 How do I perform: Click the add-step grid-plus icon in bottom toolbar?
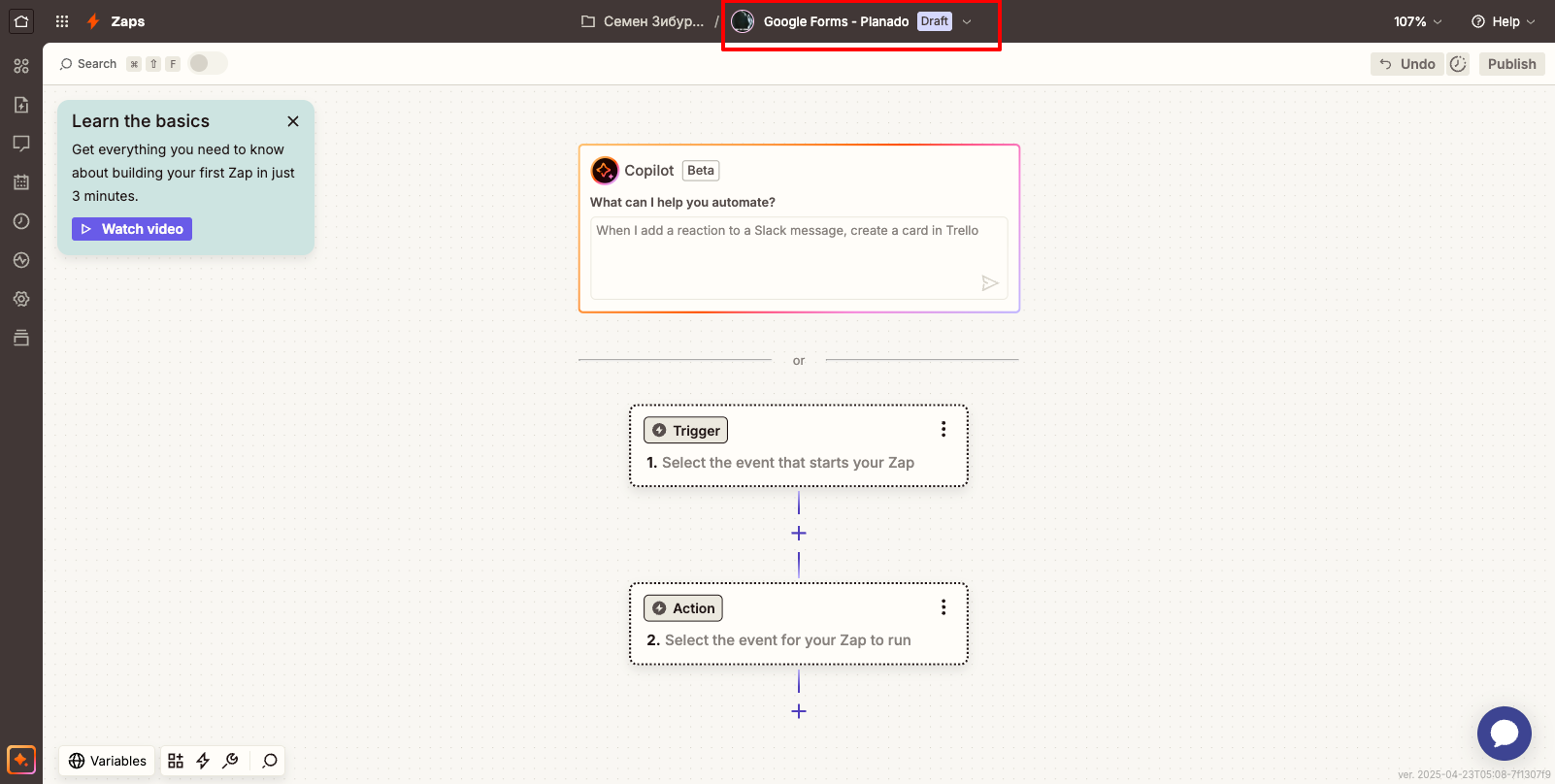[176, 761]
